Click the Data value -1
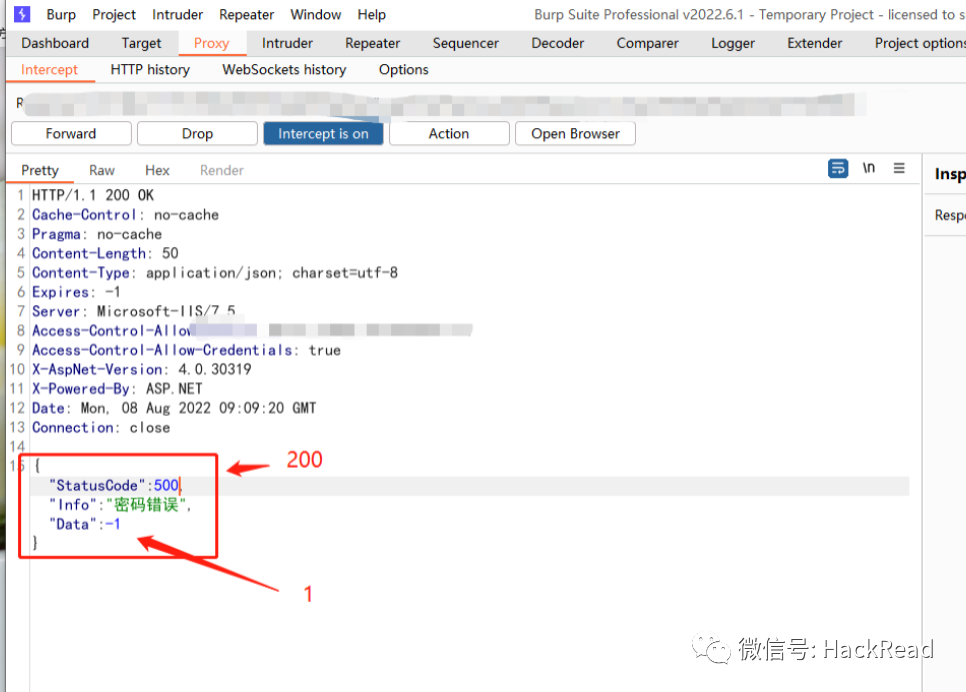This screenshot has width=966, height=692. [x=113, y=524]
